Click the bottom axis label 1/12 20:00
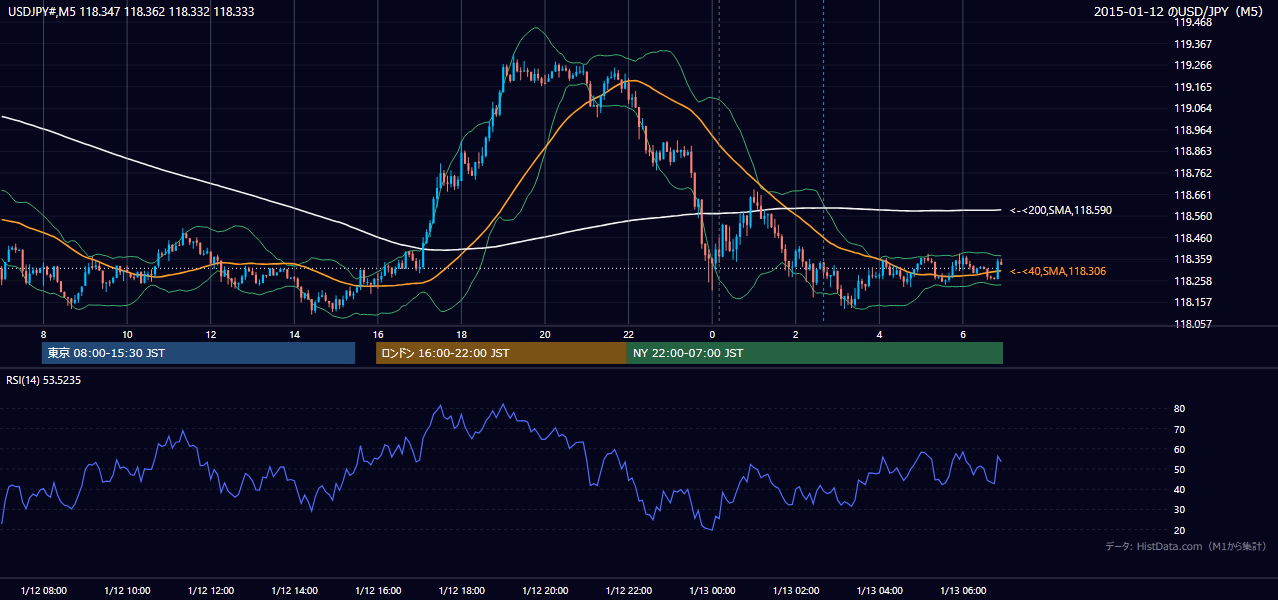1278x600 pixels. click(x=545, y=590)
